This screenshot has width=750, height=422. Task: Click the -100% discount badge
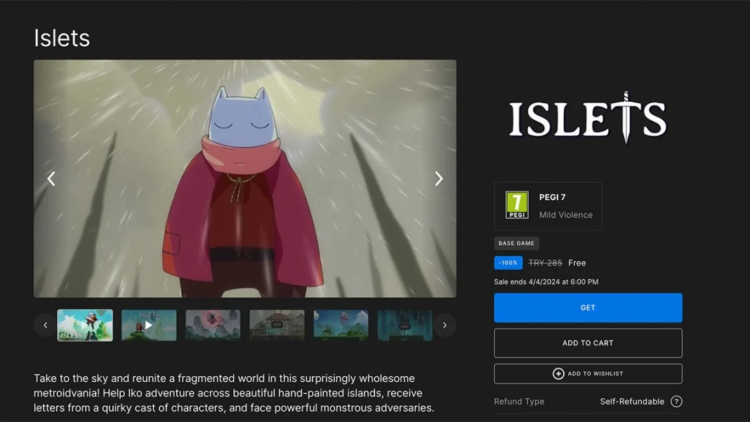pos(508,263)
